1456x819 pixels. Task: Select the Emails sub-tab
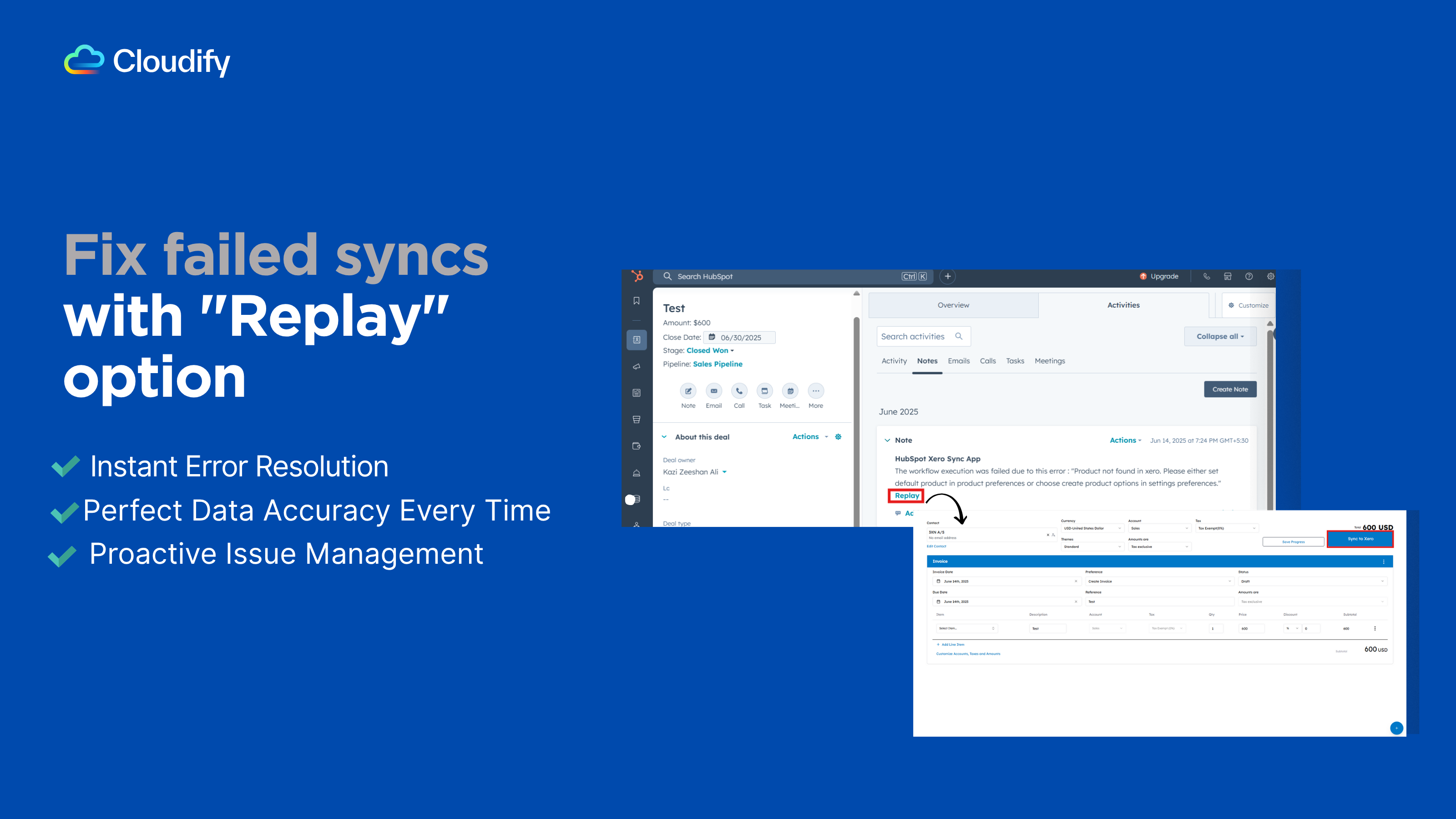(x=959, y=361)
